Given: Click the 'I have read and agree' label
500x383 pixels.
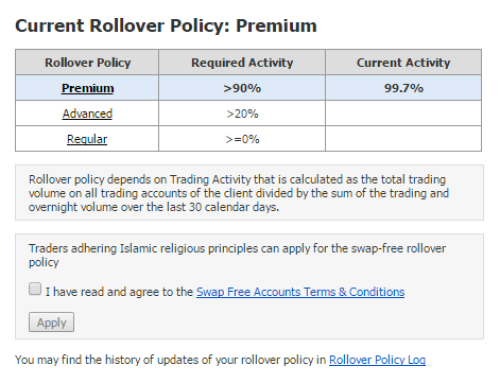Looking at the screenshot, I should point(119,292).
